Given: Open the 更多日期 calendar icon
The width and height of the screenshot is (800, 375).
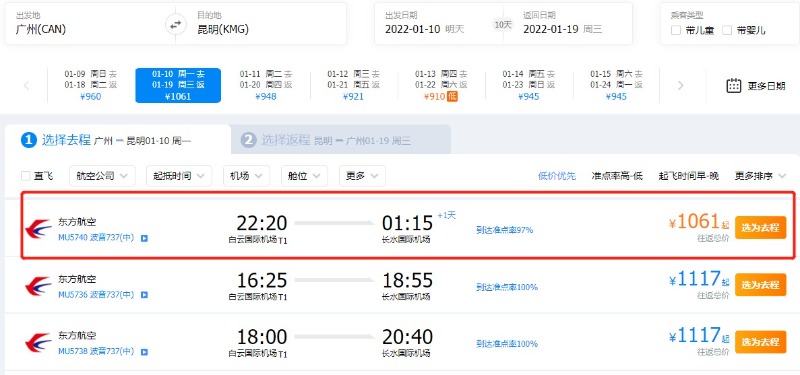Looking at the screenshot, I should click(733, 85).
